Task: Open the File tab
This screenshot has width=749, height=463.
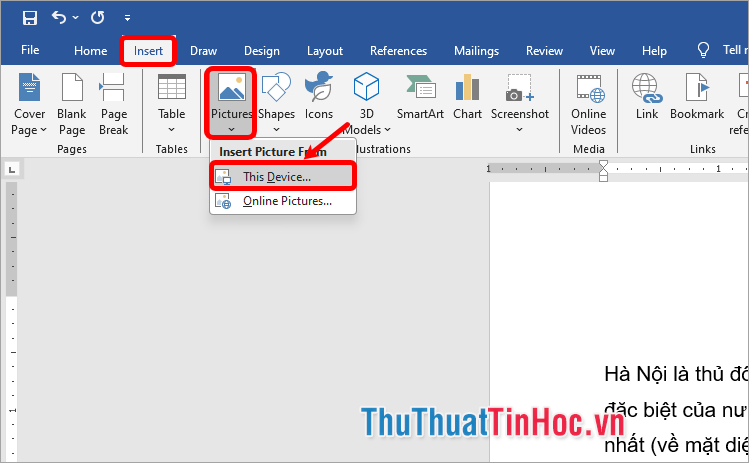Action: coord(30,50)
